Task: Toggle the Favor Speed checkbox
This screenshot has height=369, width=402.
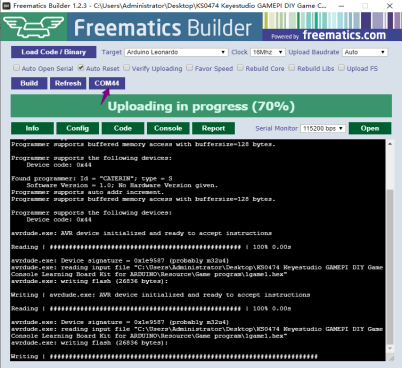Action: point(189,68)
